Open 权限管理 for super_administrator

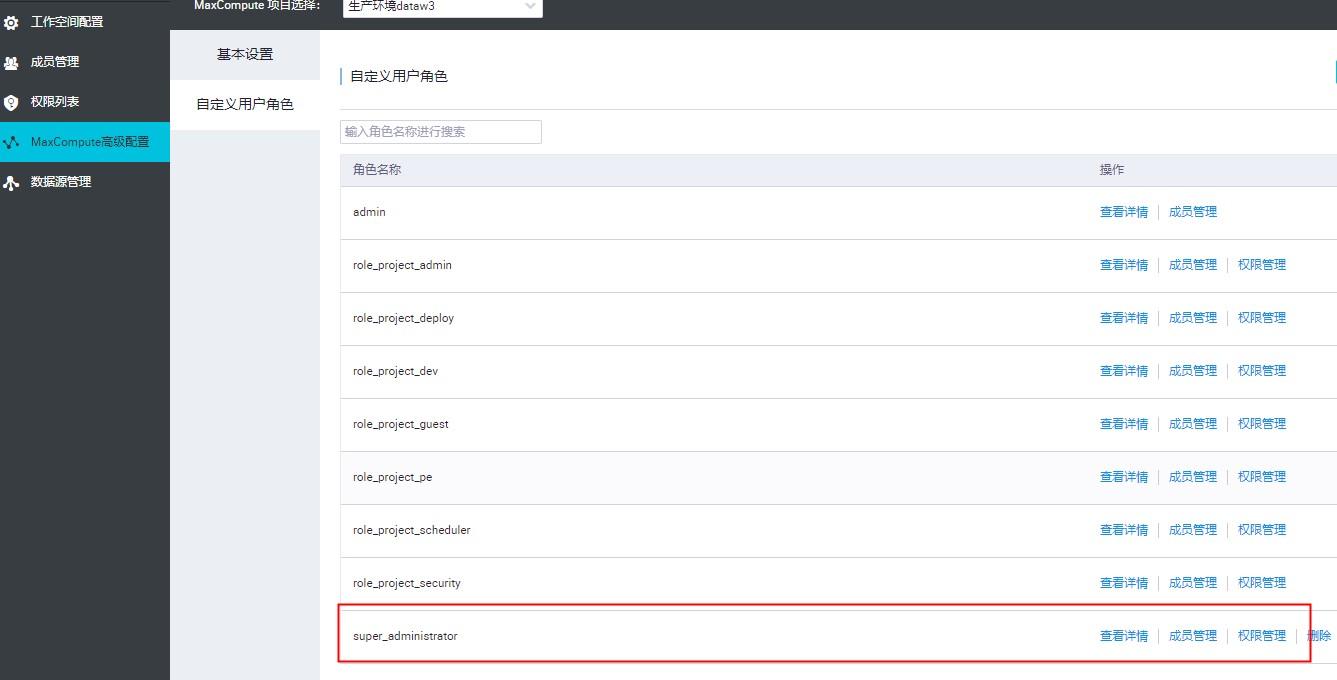pos(1261,635)
